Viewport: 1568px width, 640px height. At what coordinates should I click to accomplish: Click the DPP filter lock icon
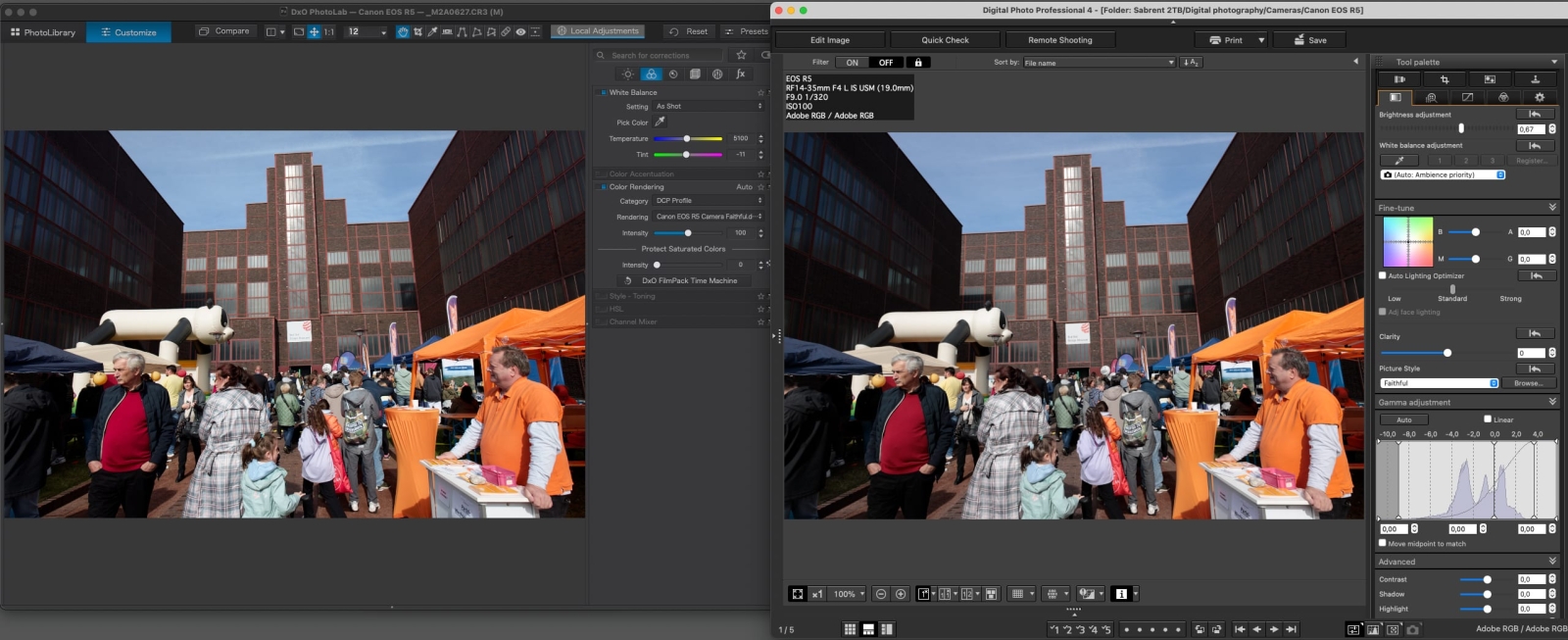918,62
